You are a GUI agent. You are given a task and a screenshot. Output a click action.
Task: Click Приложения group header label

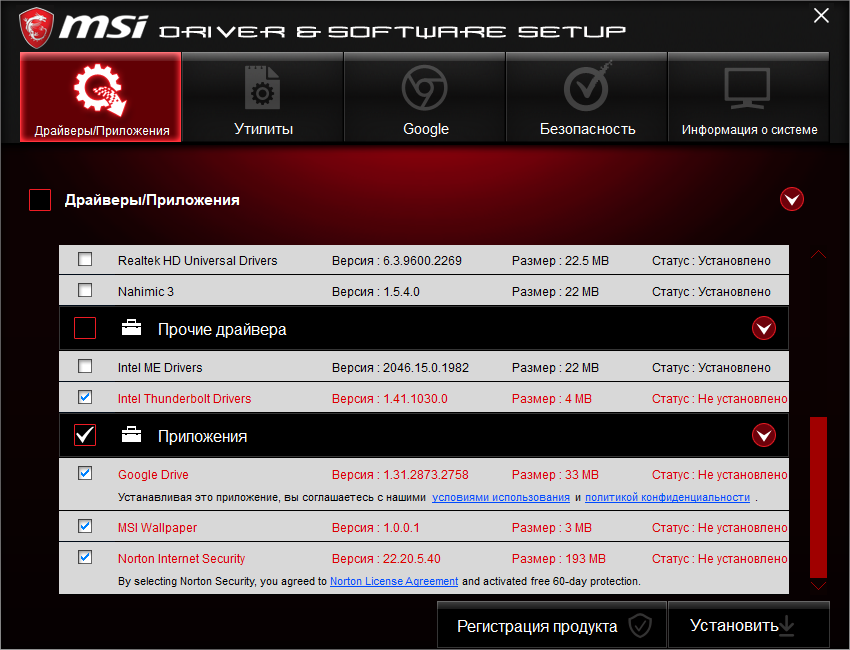(x=202, y=436)
